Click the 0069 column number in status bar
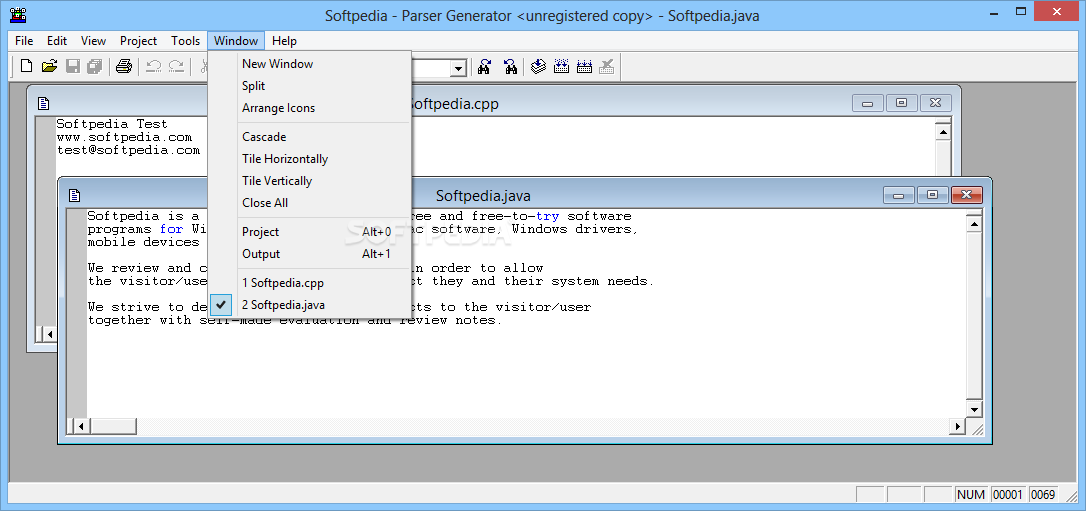This screenshot has height=511, width=1086. pos(1043,494)
